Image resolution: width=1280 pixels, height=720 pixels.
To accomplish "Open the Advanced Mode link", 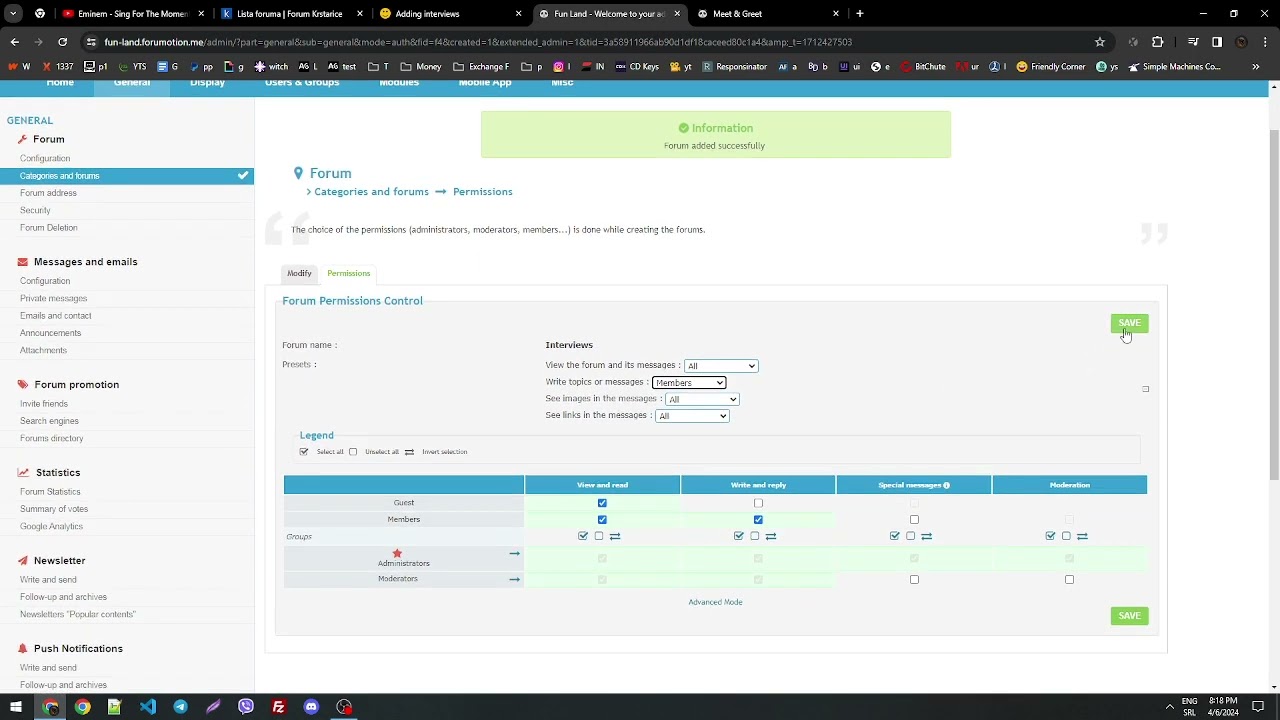I will point(715,602).
